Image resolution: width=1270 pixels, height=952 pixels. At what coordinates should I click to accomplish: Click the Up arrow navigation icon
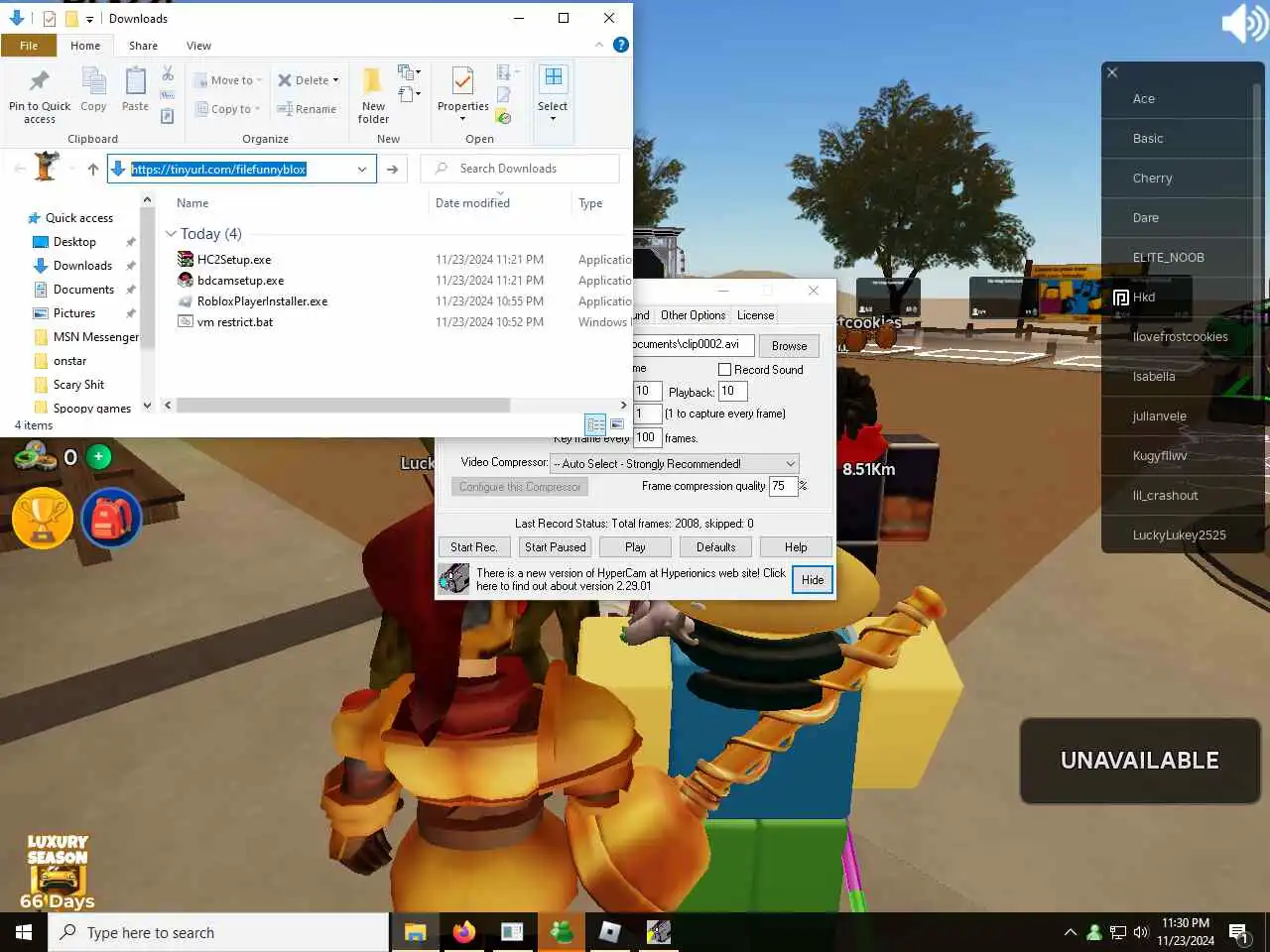[93, 169]
